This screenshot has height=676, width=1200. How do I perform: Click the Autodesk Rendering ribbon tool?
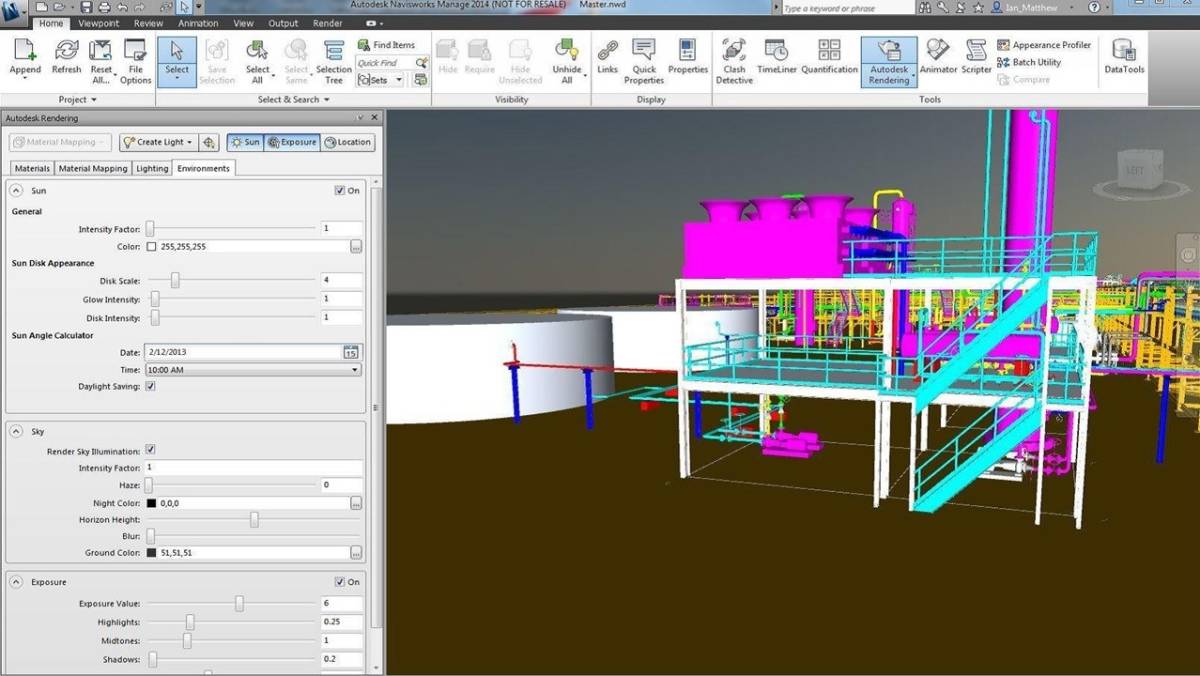pos(889,62)
